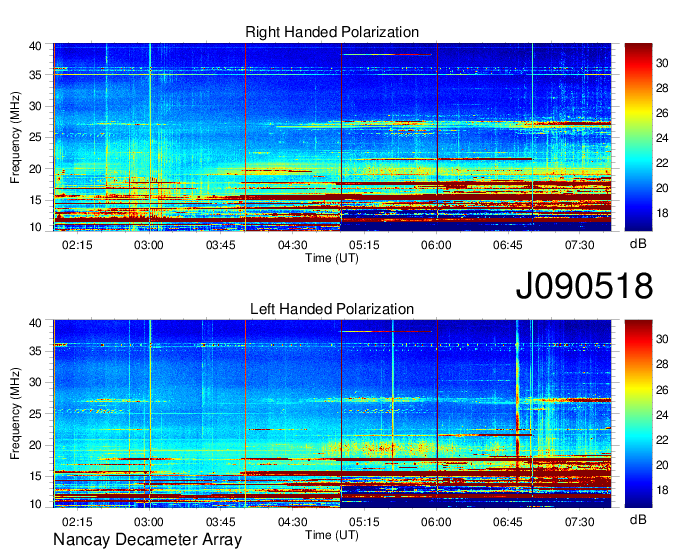Click Time (UT) label under right-handed plot
This screenshot has height=552, width=680.
pyautogui.click(x=332, y=258)
